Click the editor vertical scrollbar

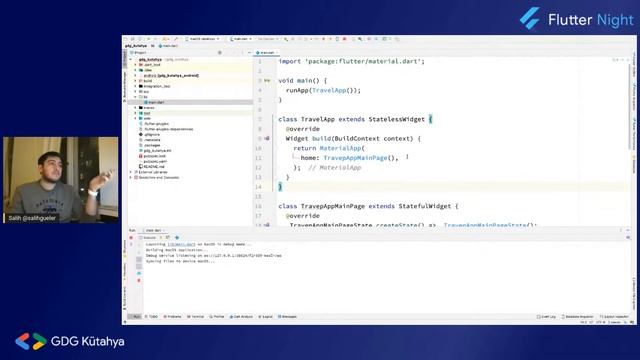point(629,107)
